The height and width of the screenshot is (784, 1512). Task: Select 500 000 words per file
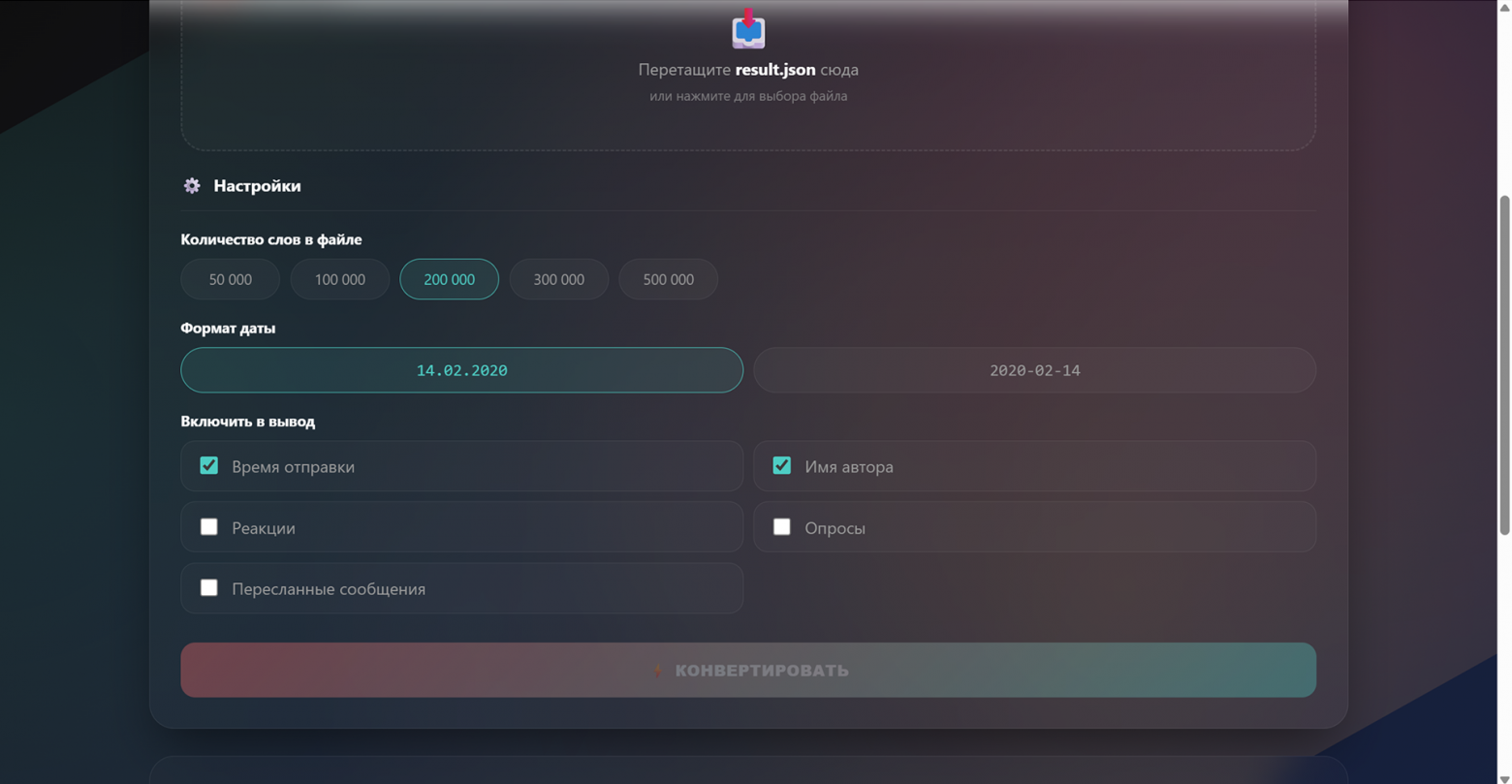click(x=669, y=279)
